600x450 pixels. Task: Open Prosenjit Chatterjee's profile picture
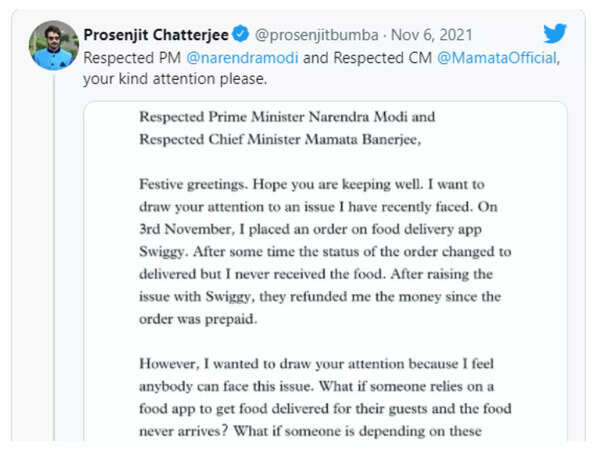pyautogui.click(x=52, y=45)
